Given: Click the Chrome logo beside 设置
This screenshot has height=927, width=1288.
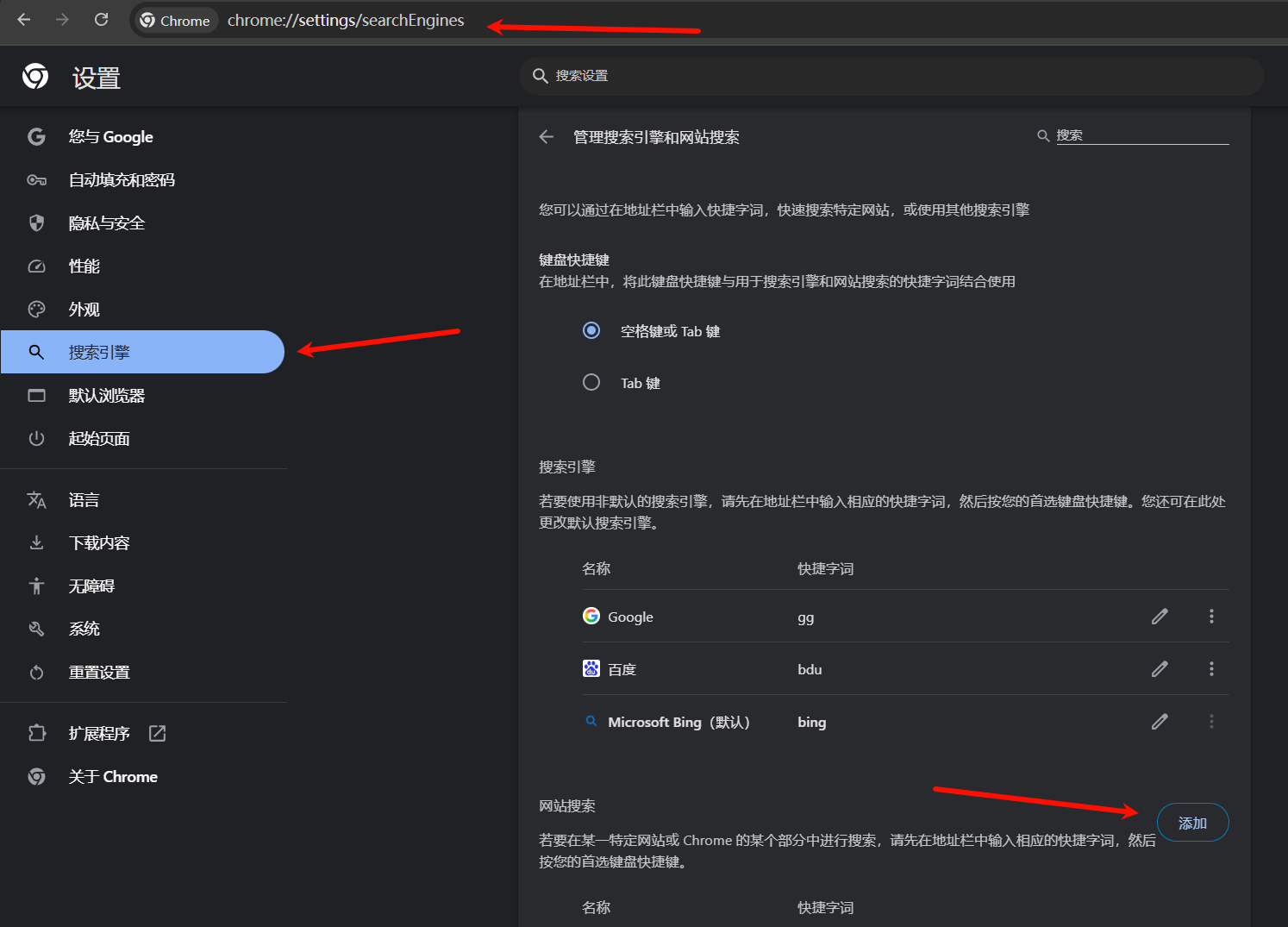Looking at the screenshot, I should click(34, 76).
